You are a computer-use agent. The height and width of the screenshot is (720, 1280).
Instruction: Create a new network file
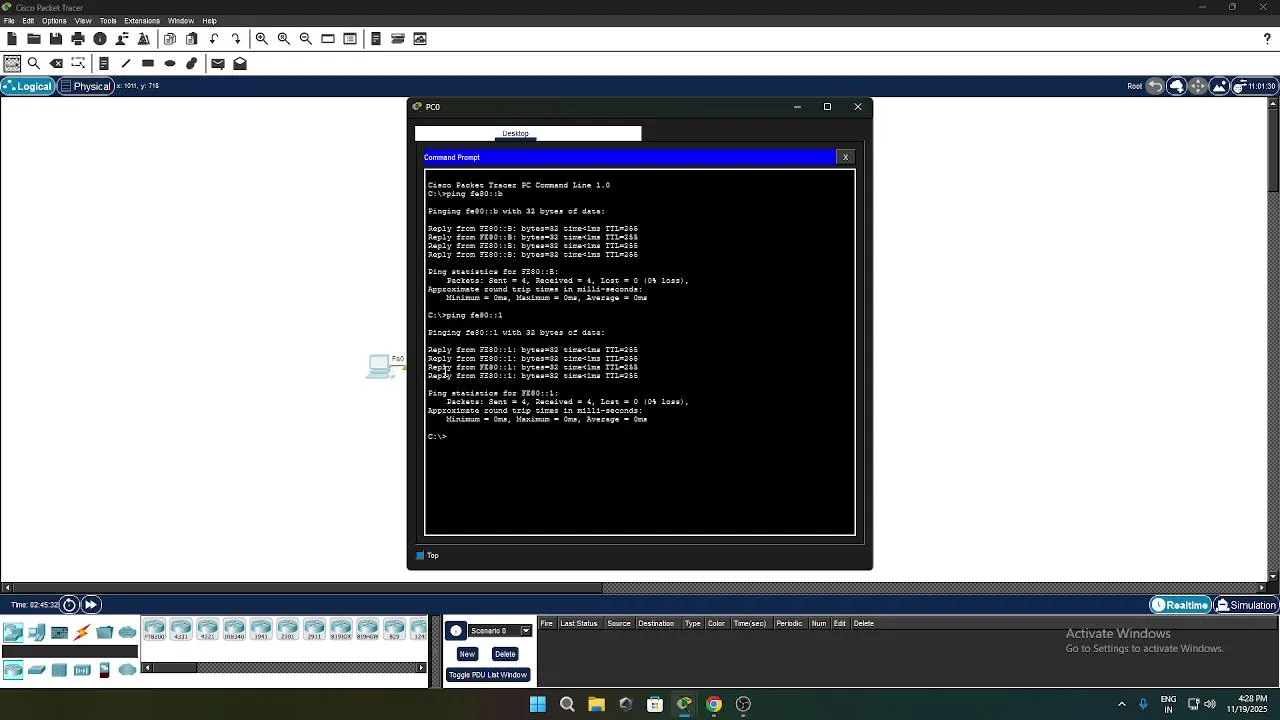[12, 39]
